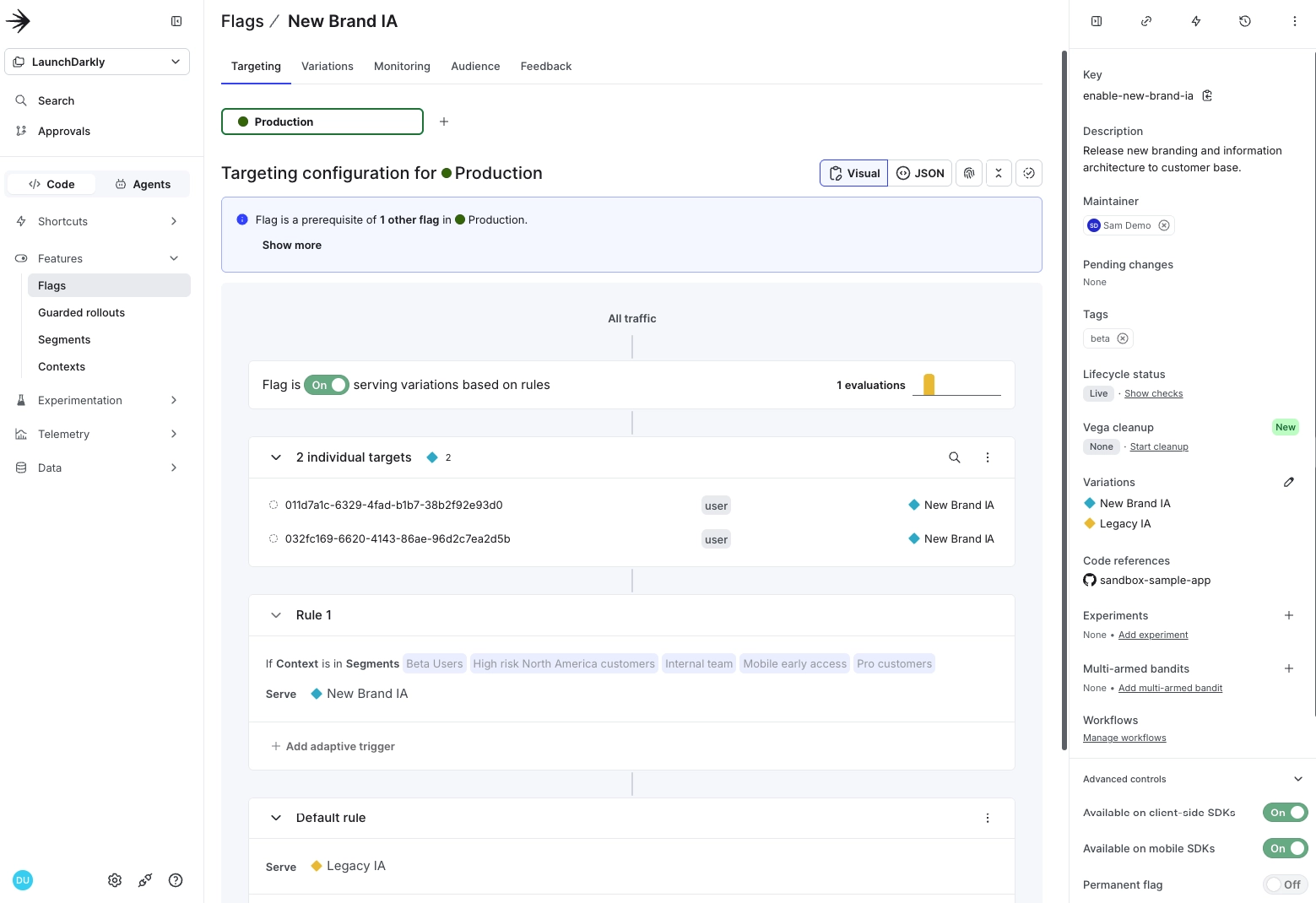Go to the Audience tab
This screenshot has width=1316, height=903.
click(x=475, y=66)
